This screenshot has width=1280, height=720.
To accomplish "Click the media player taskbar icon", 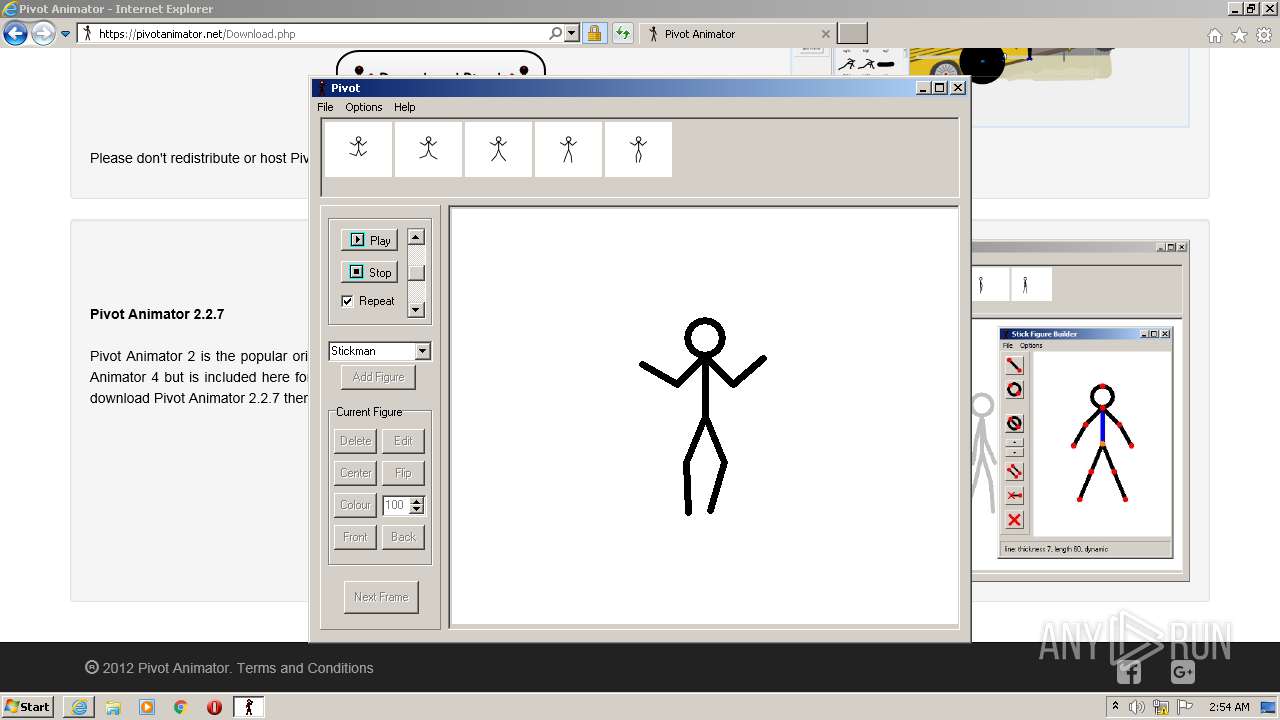I will click(x=147, y=707).
